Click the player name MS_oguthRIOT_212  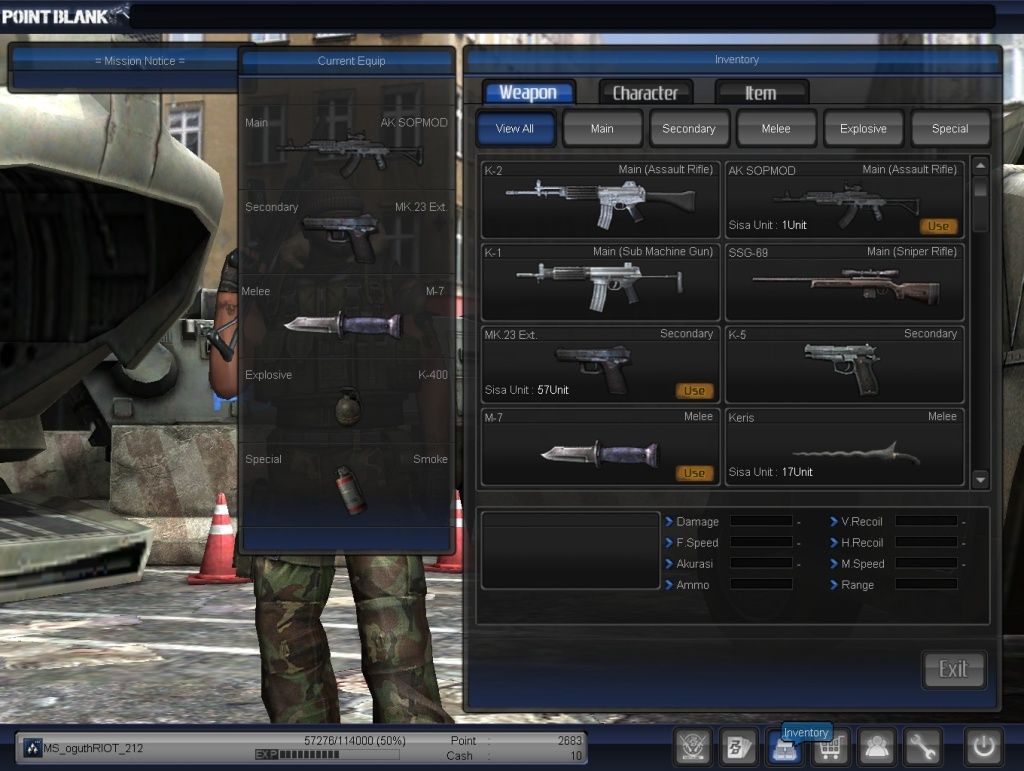point(93,748)
